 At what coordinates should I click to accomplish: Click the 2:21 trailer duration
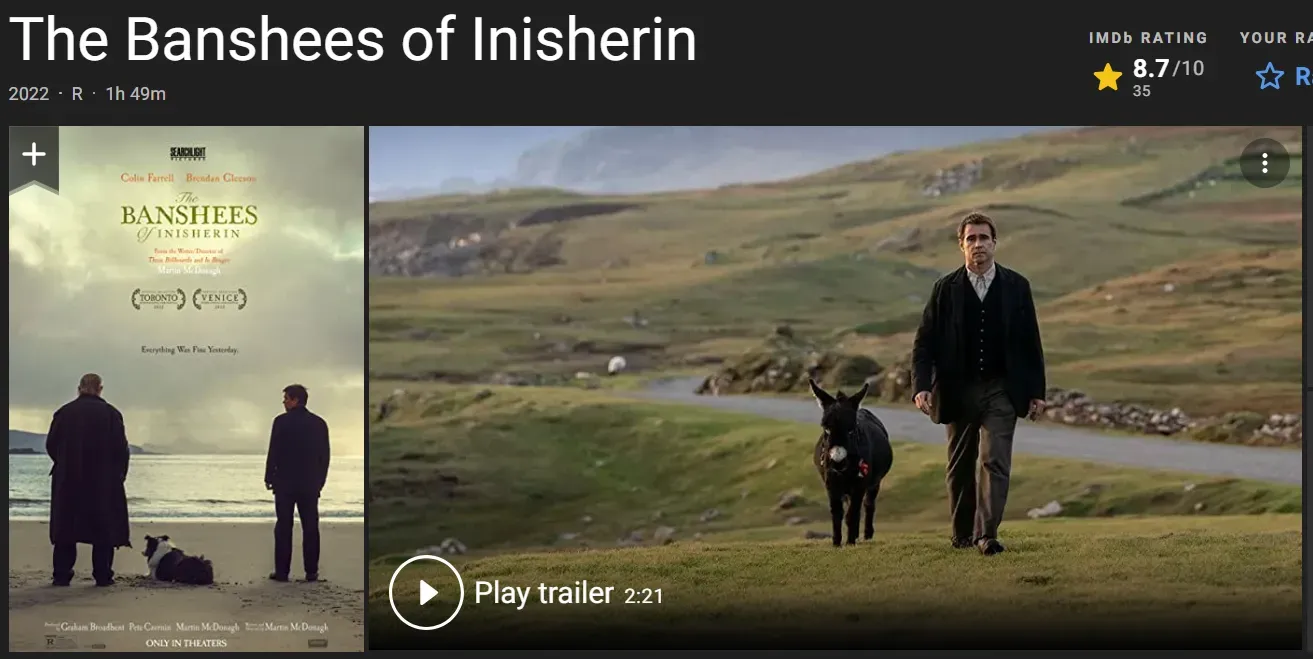pos(644,596)
